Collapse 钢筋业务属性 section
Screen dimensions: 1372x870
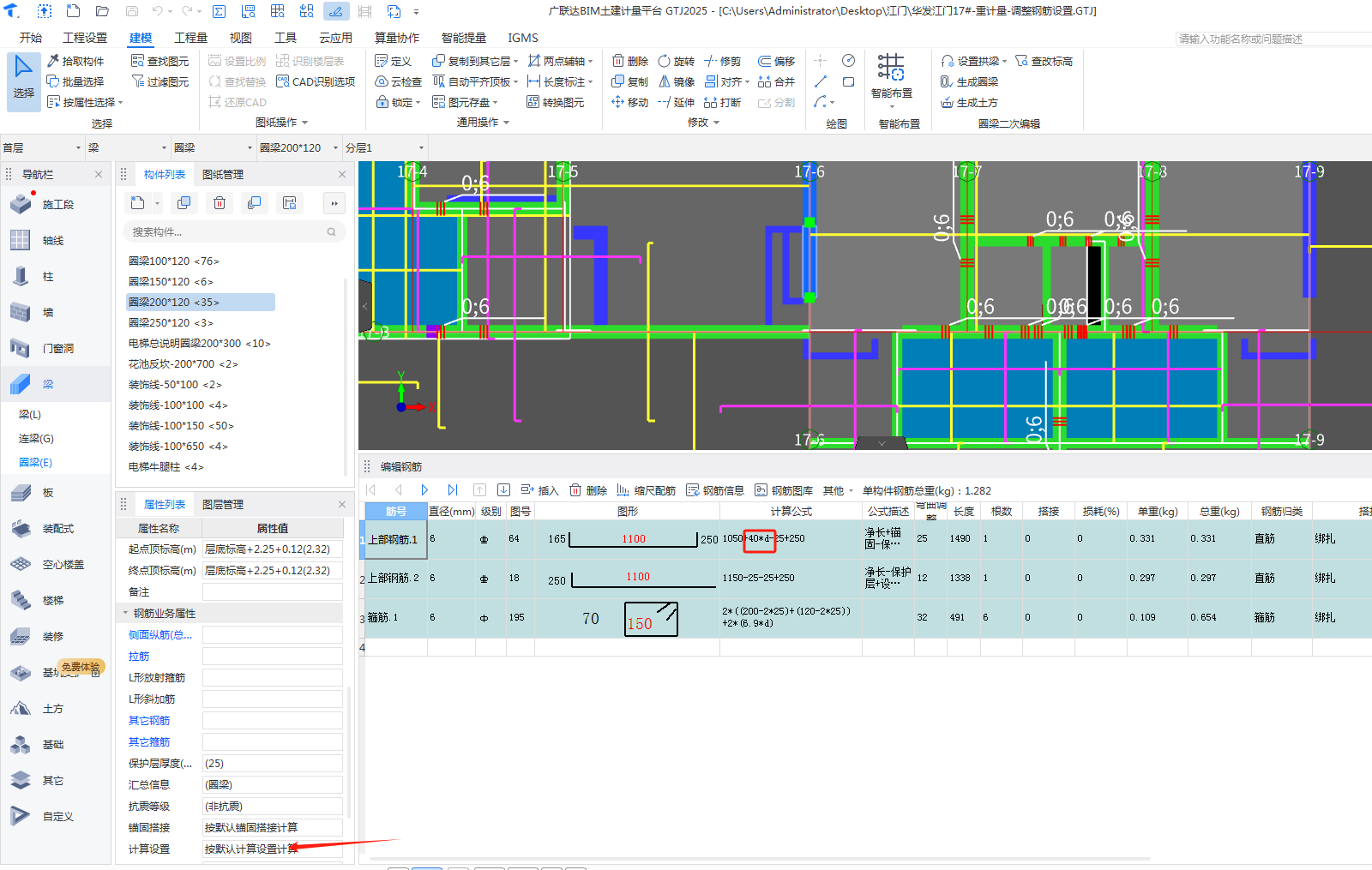(x=125, y=613)
